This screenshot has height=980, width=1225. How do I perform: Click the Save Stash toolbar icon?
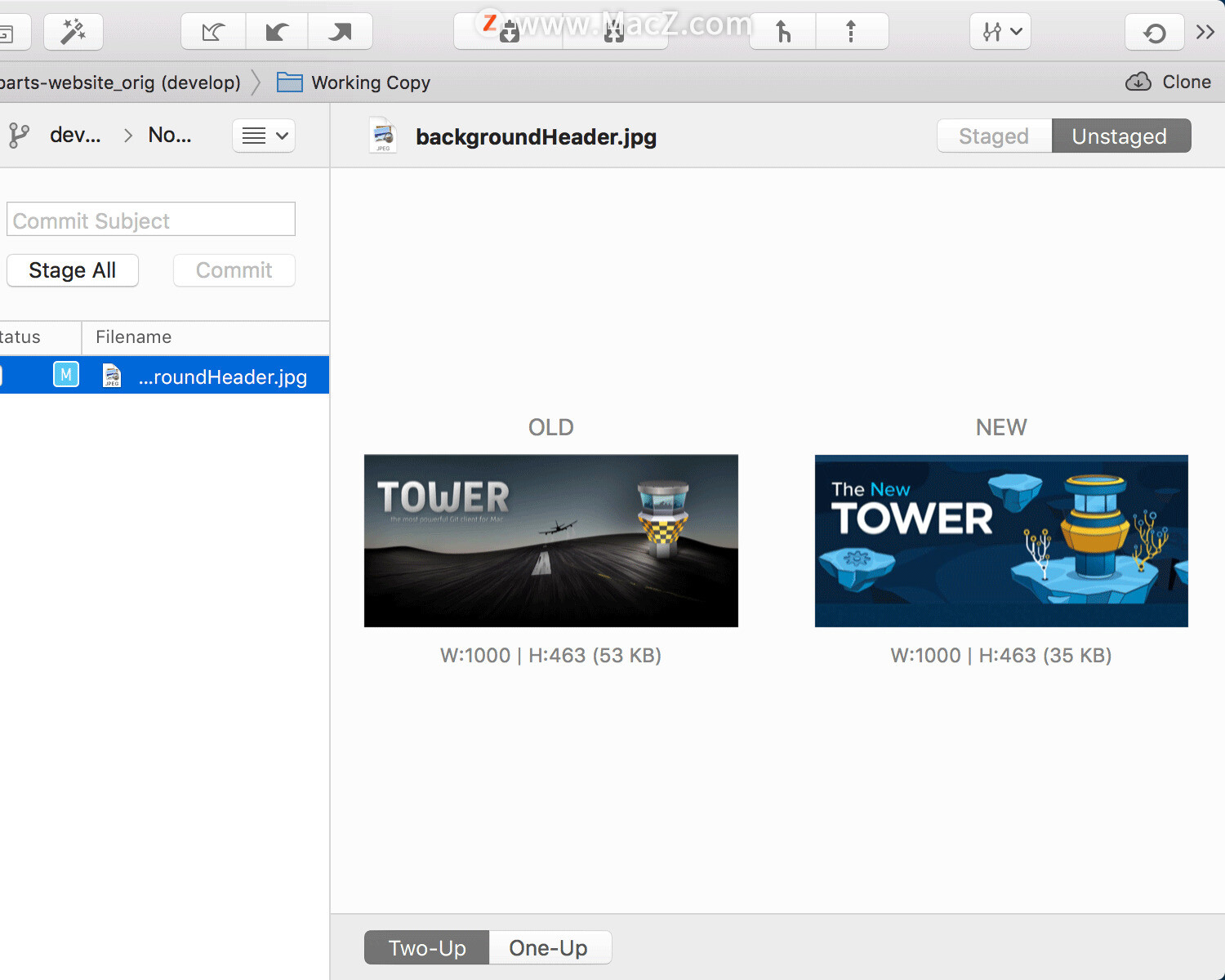[x=509, y=32]
